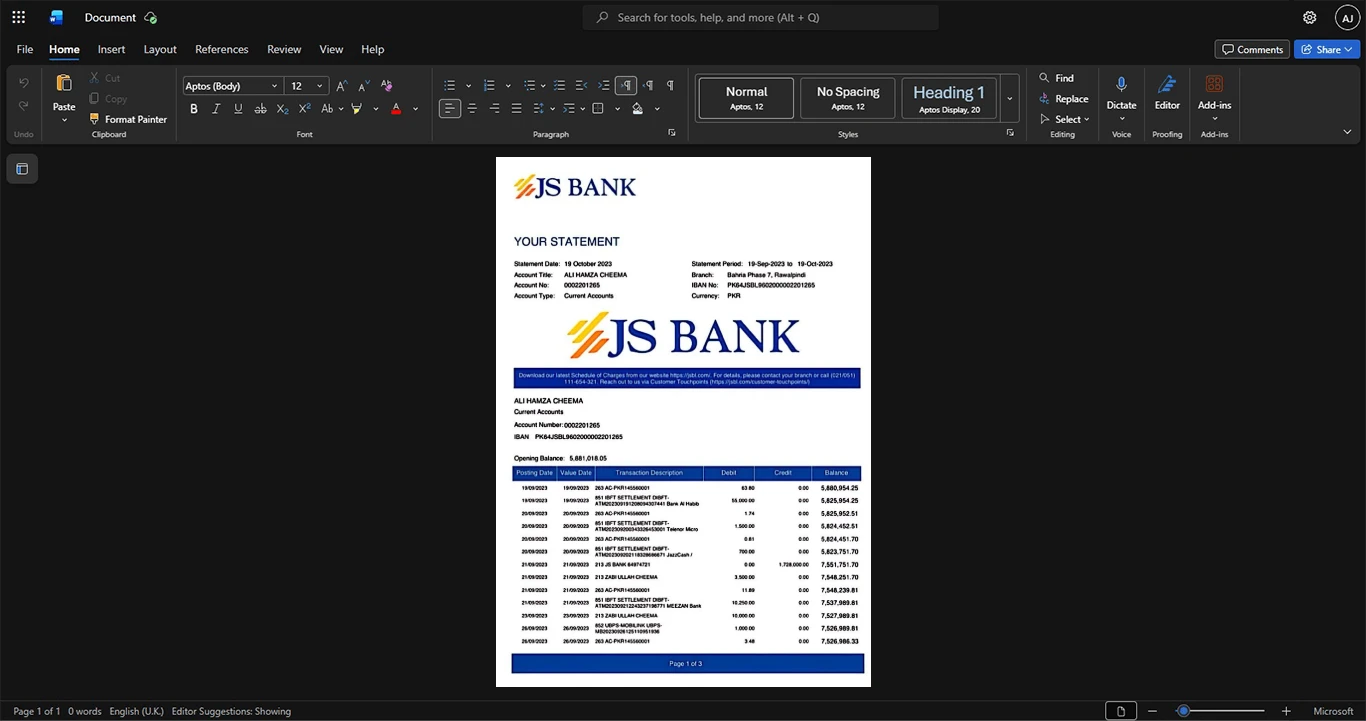Toggle Italic formatting
The image size is (1366, 721).
[x=216, y=108]
